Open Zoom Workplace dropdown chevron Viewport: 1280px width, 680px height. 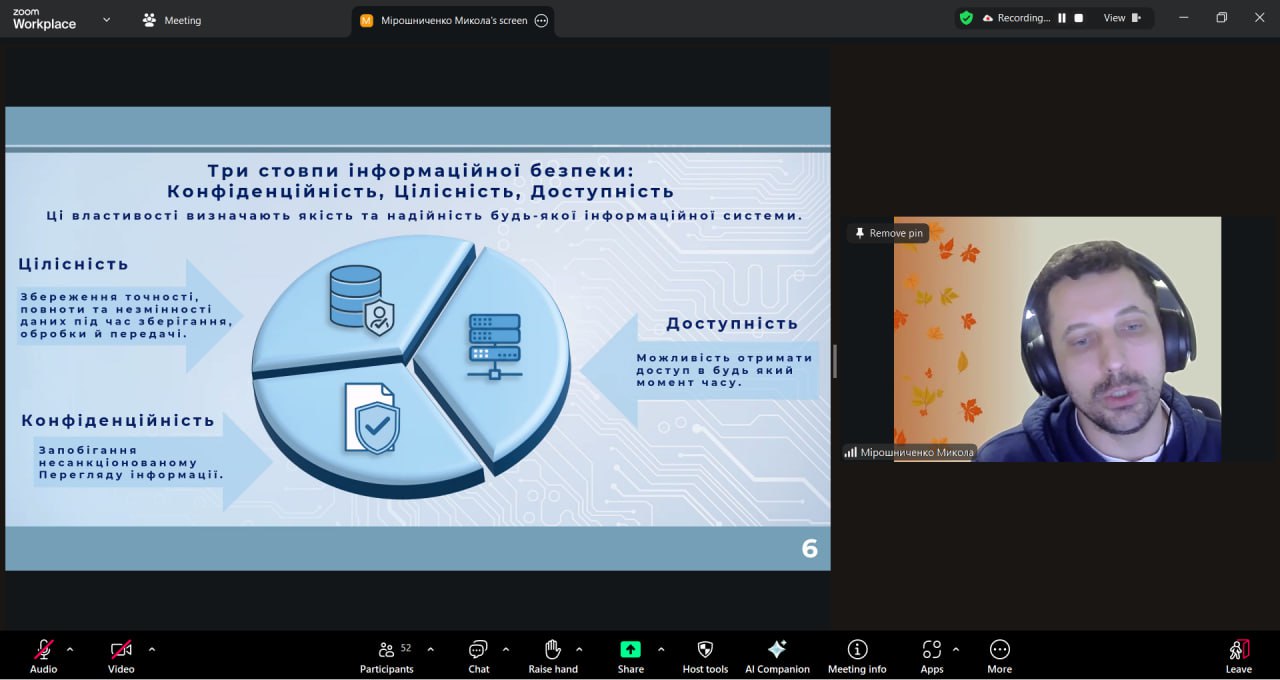(x=107, y=19)
